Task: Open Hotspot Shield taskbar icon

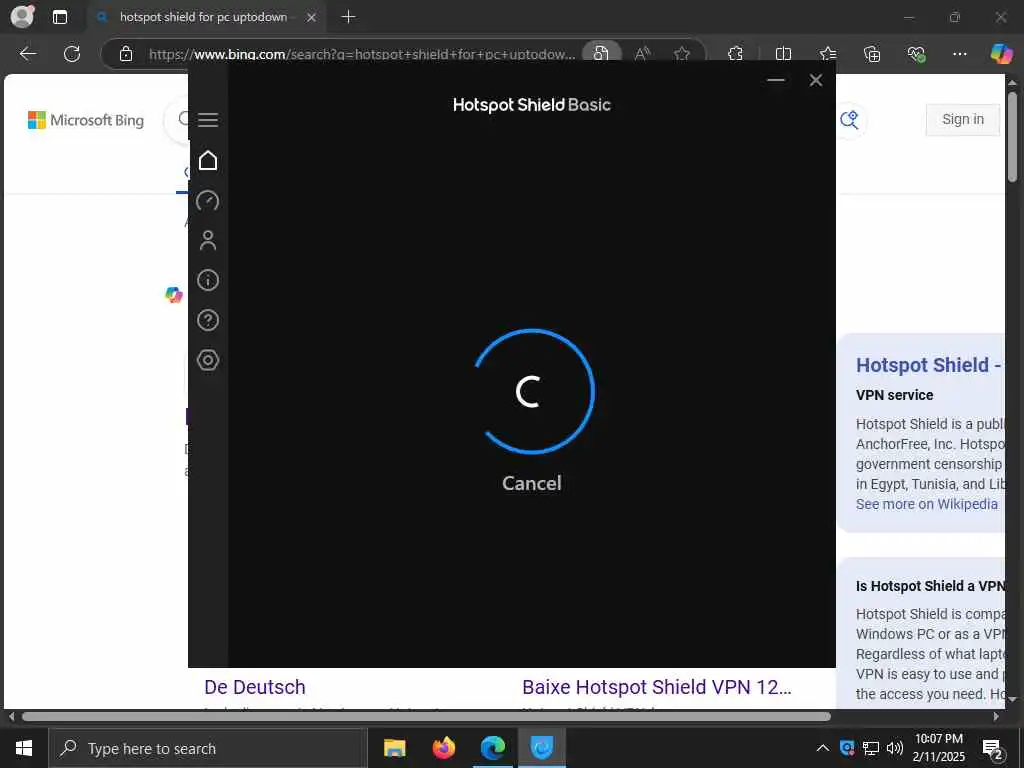Action: click(x=541, y=748)
